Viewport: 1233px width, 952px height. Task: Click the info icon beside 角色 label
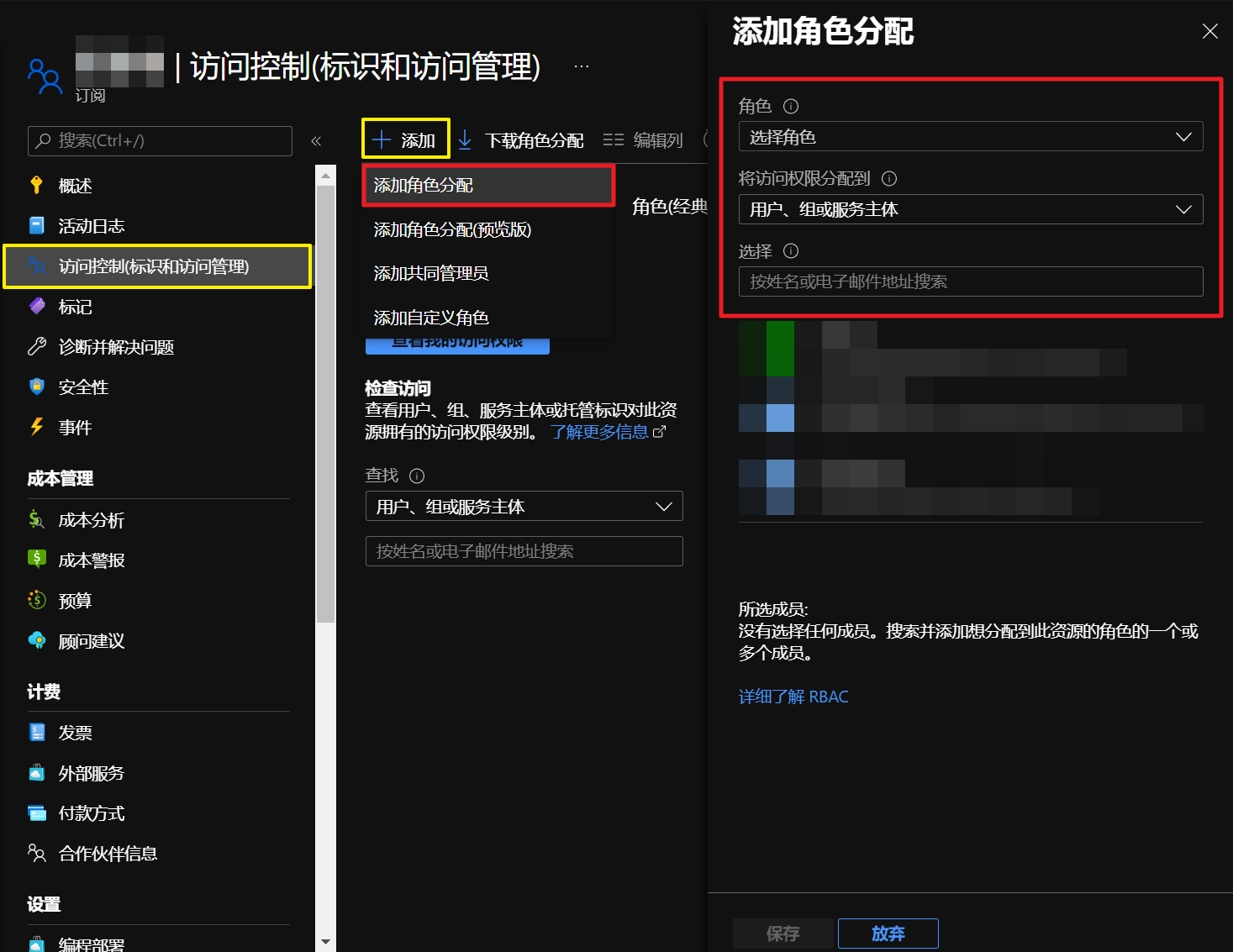[790, 107]
